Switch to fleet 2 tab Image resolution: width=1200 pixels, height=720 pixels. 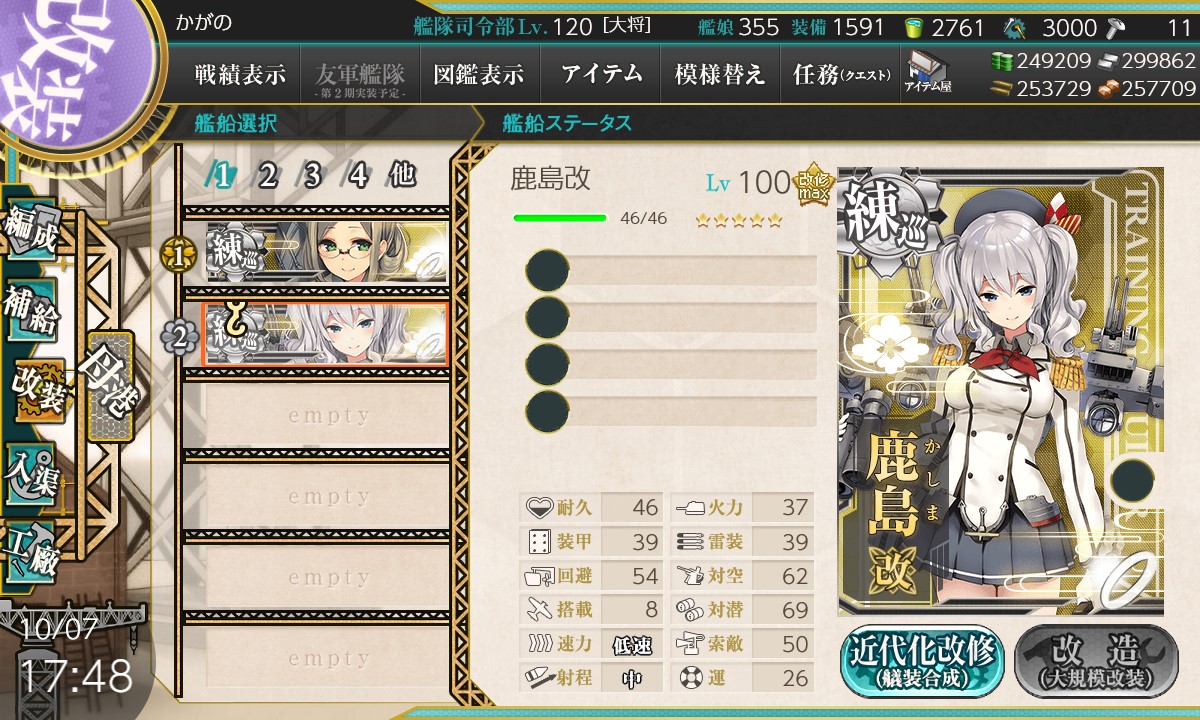coord(266,176)
